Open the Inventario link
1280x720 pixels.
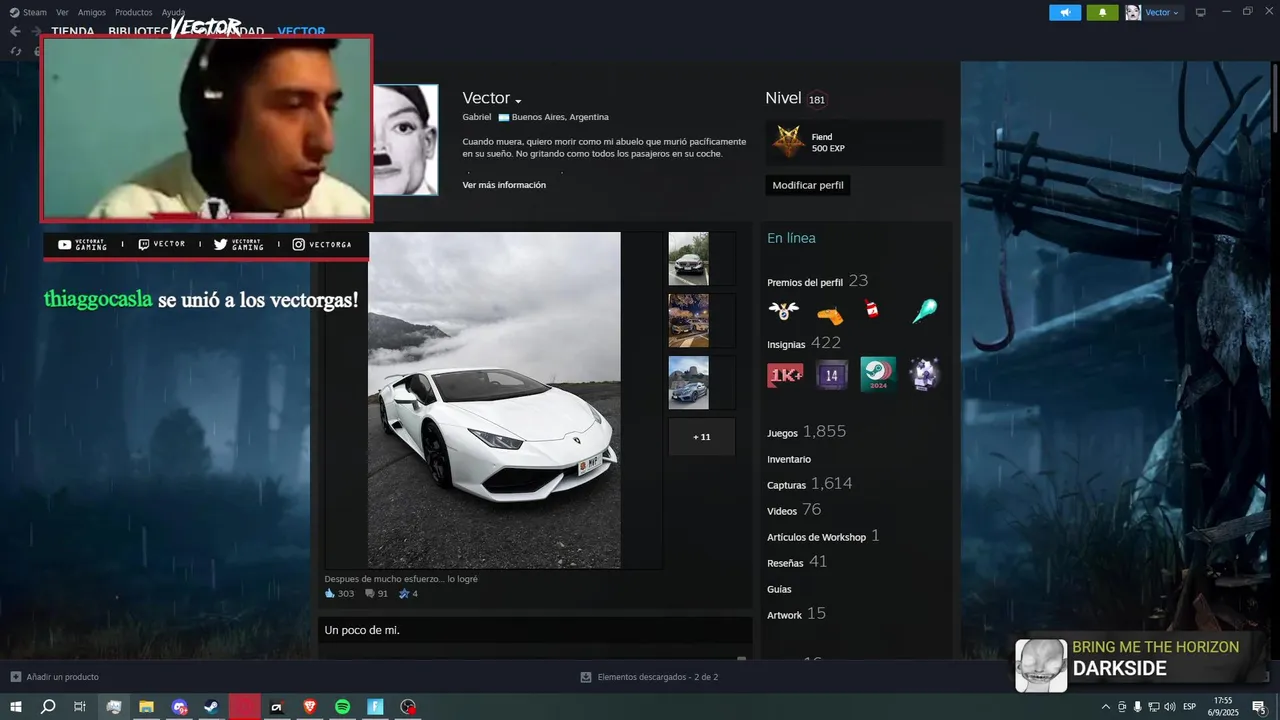[x=789, y=459]
